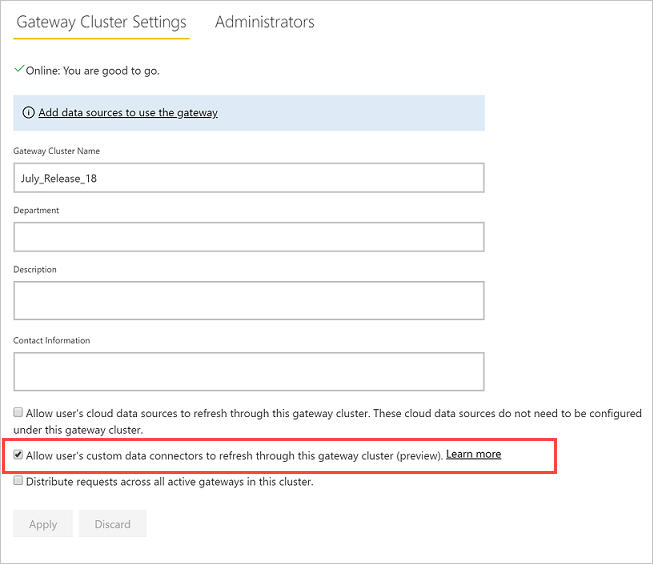The height and width of the screenshot is (564, 653).
Task: Click the Online: You are good to go text
Action: click(x=92, y=71)
